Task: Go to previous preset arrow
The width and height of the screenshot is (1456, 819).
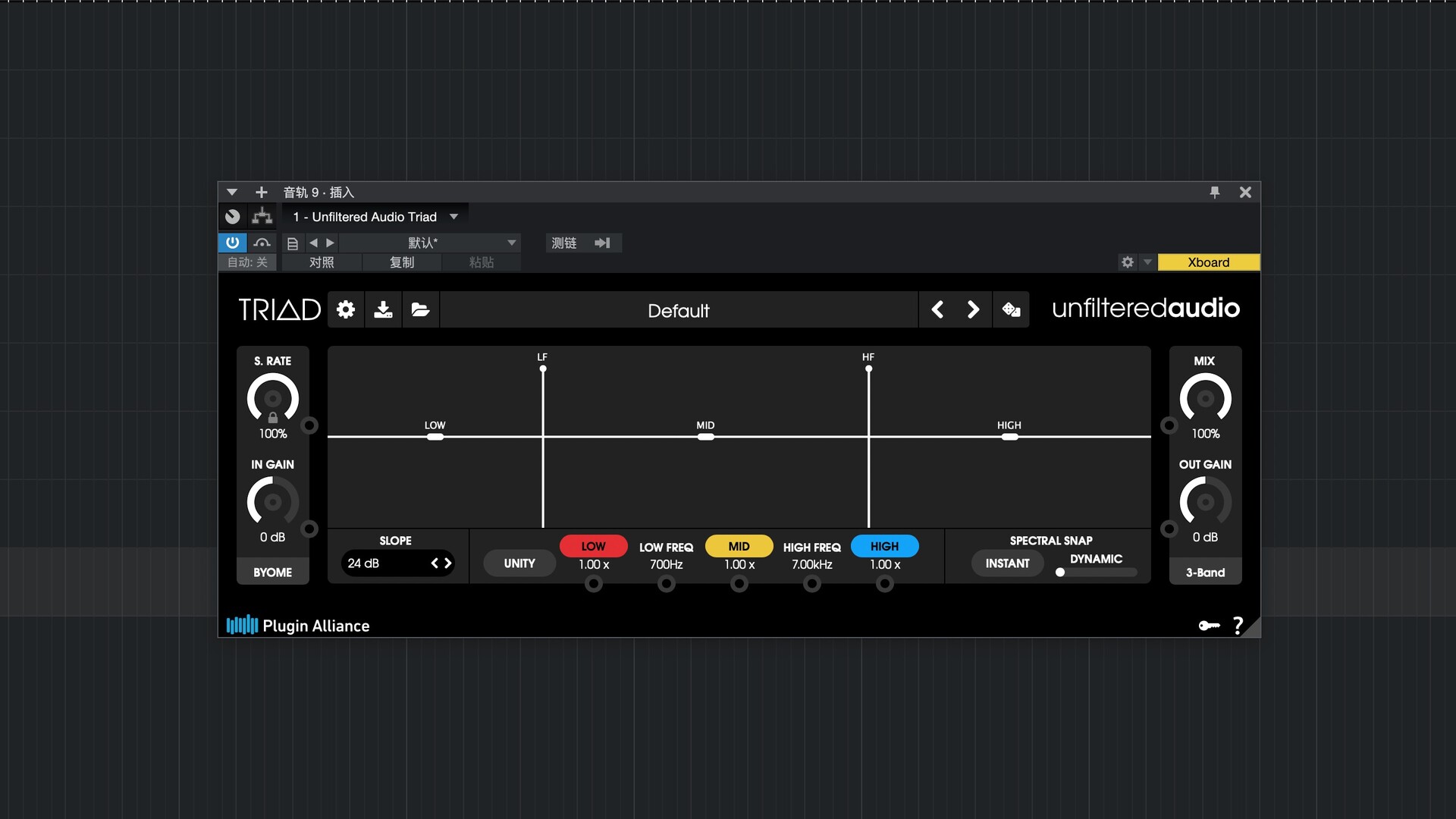Action: (x=937, y=309)
